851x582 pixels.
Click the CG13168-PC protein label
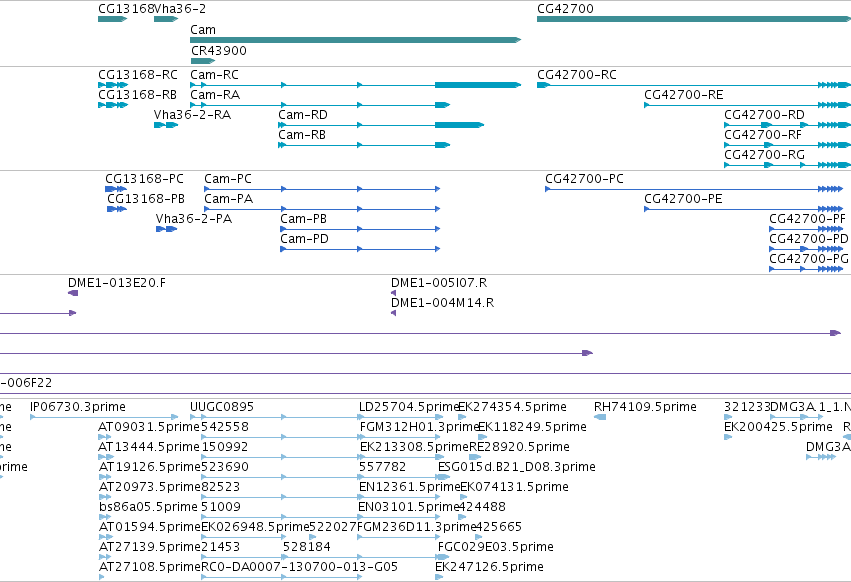click(x=144, y=179)
